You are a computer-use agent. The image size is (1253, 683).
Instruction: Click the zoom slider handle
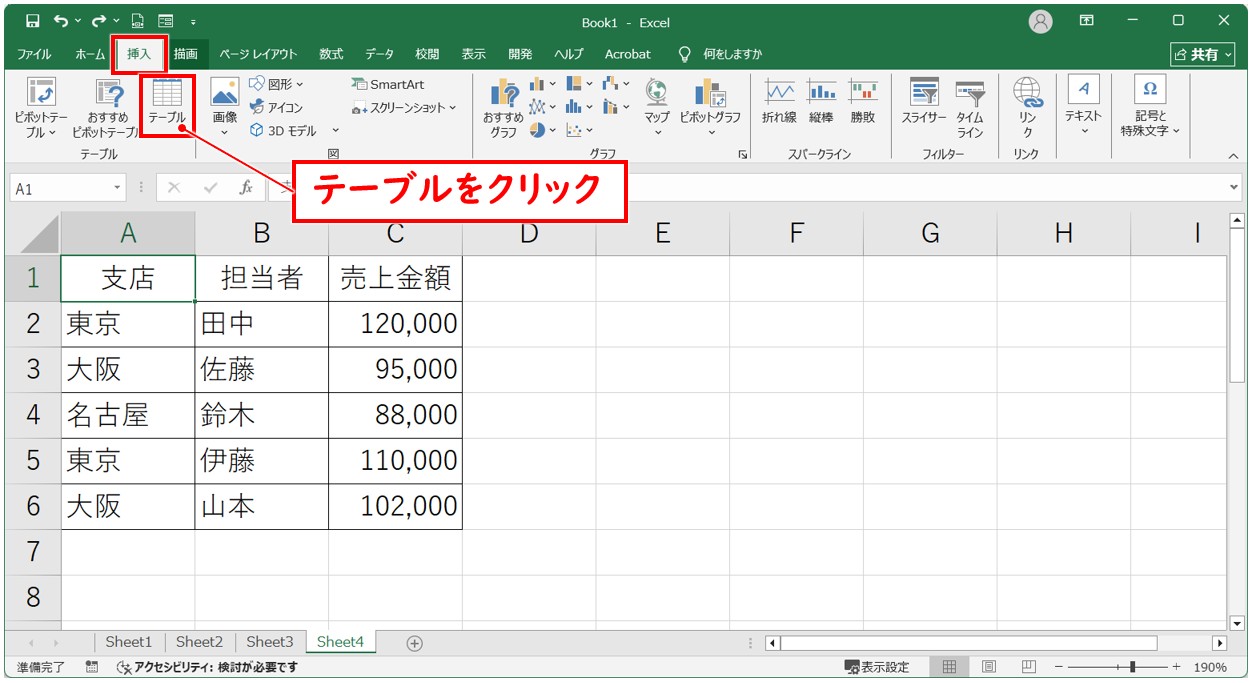point(1132,667)
